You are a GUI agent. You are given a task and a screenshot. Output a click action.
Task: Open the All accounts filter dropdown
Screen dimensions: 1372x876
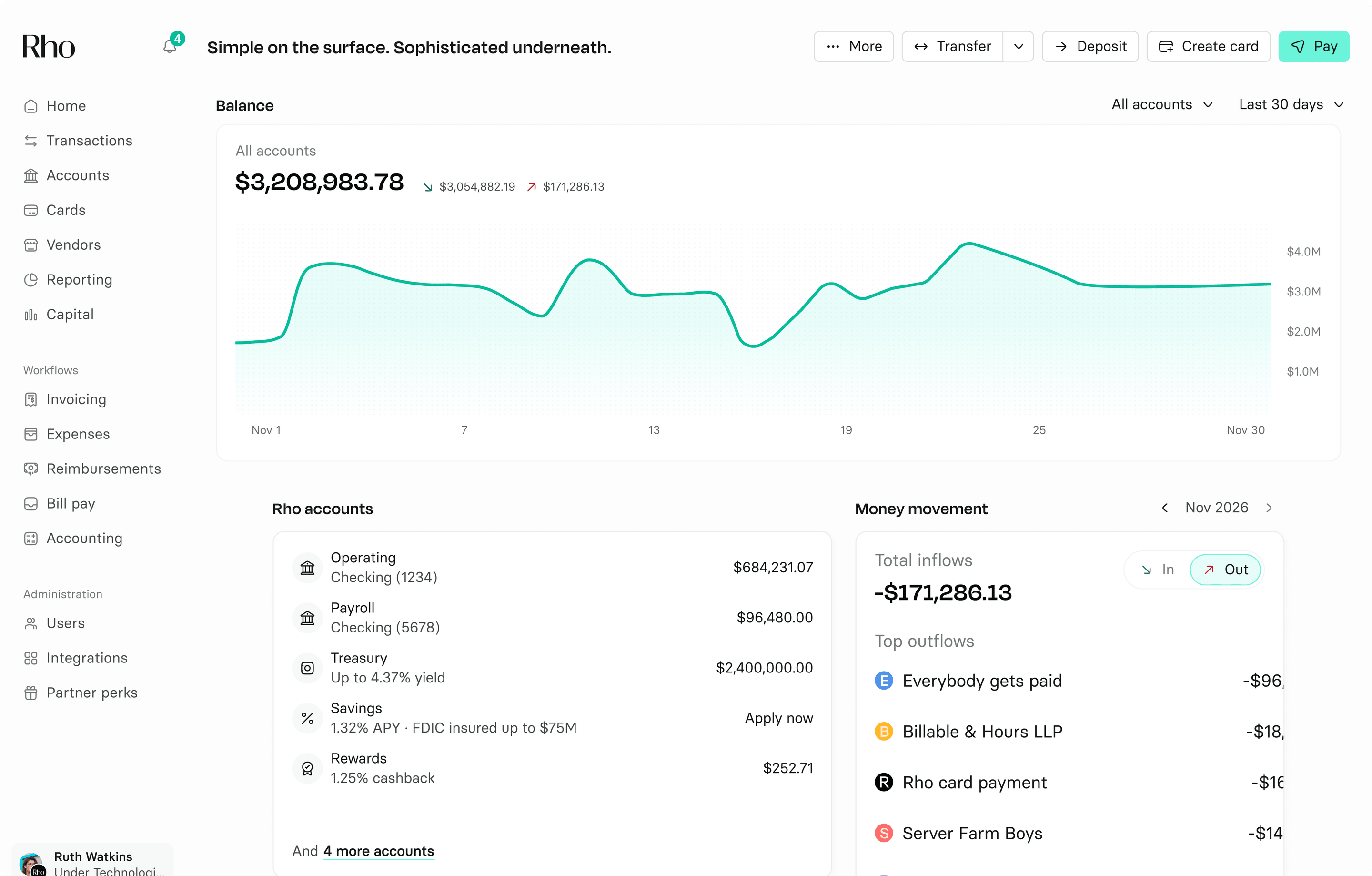click(1162, 105)
